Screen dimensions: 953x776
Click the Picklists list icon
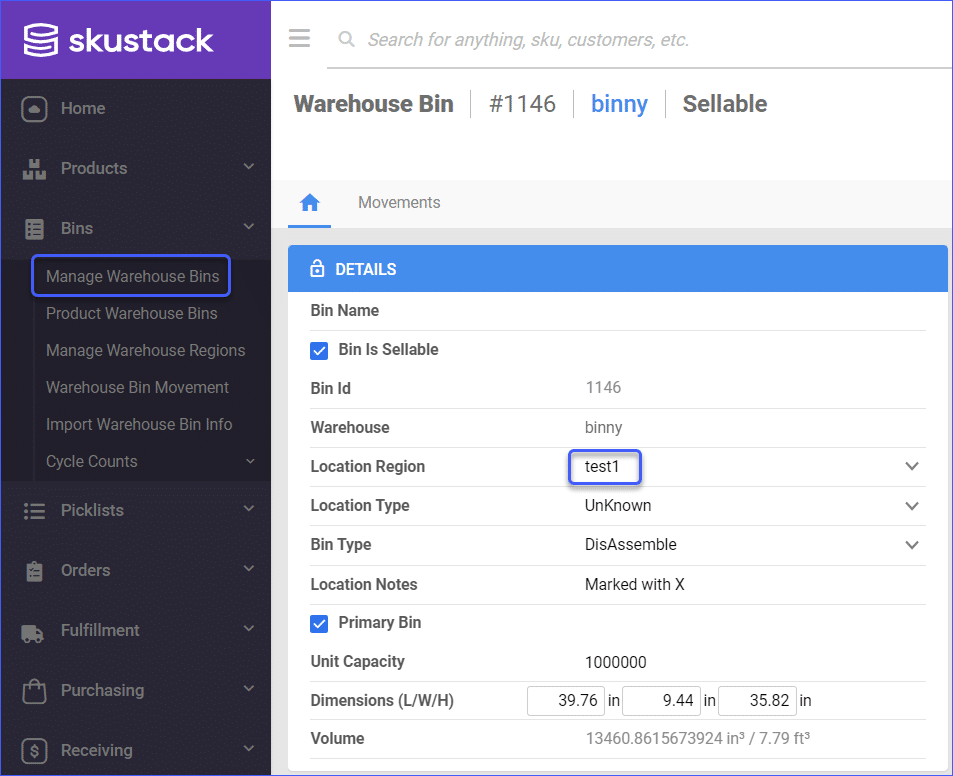[x=34, y=511]
